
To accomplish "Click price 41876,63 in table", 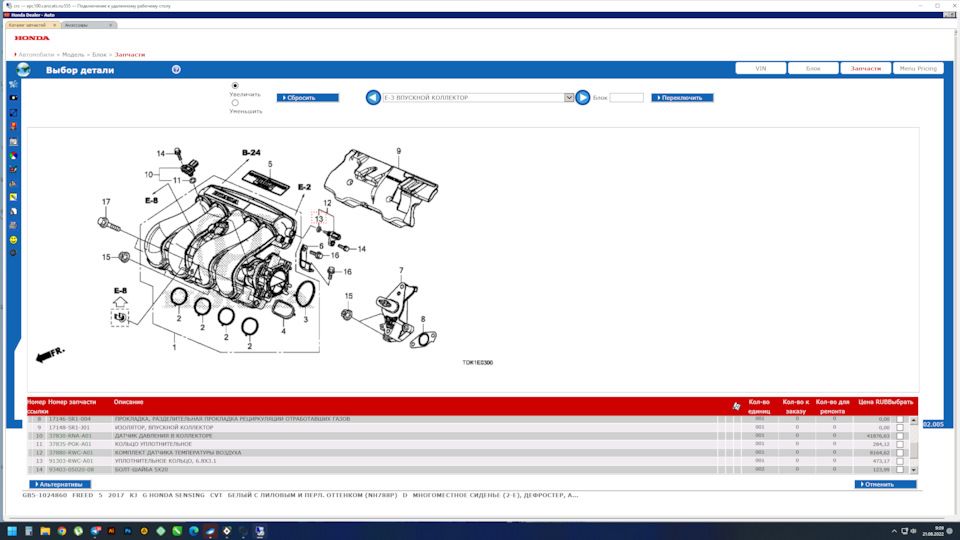I will click(878, 436).
